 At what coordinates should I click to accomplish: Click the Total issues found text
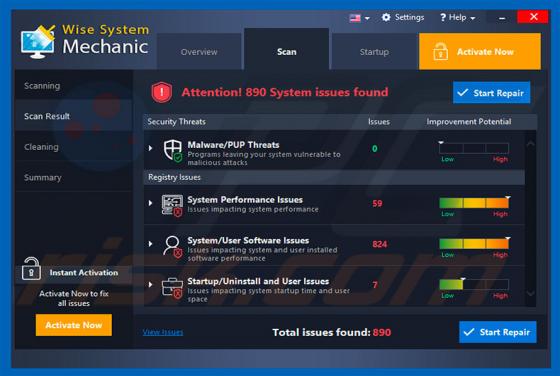(x=331, y=332)
